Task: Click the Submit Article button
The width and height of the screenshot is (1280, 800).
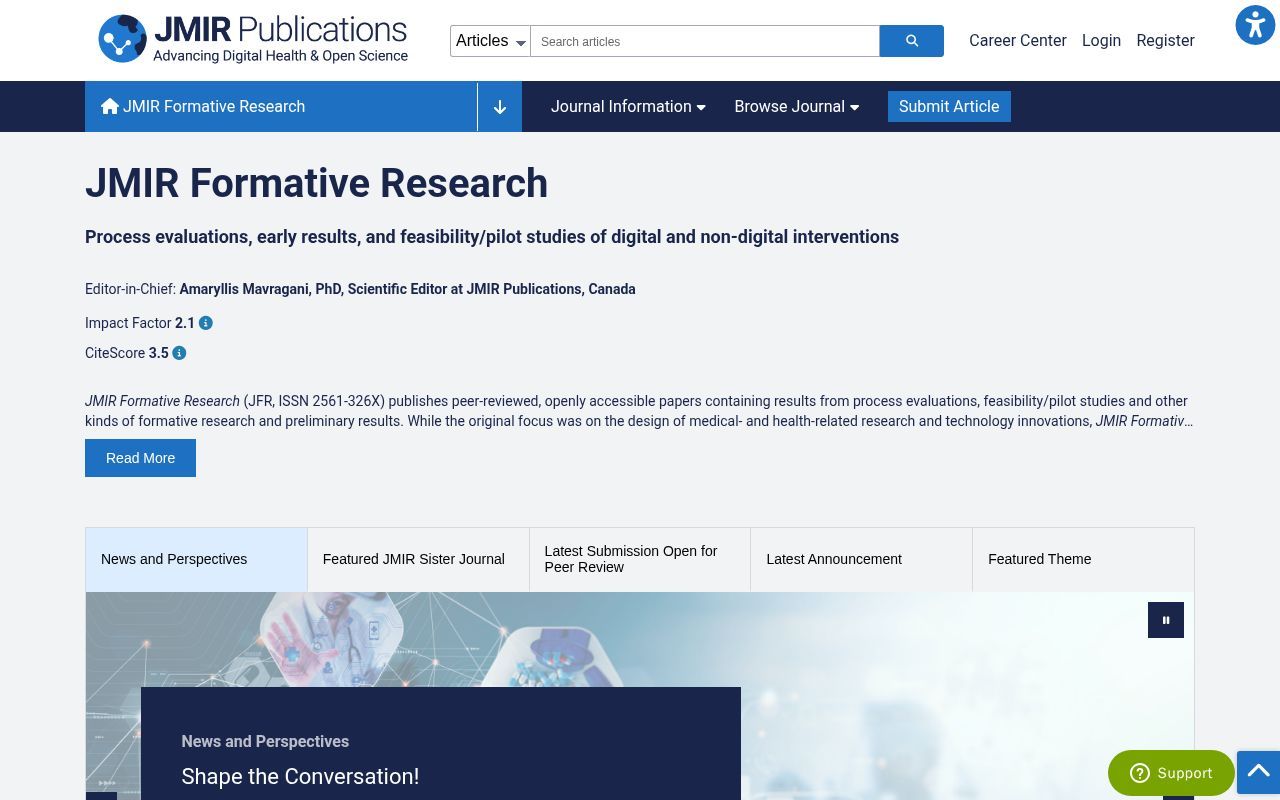Action: (949, 107)
